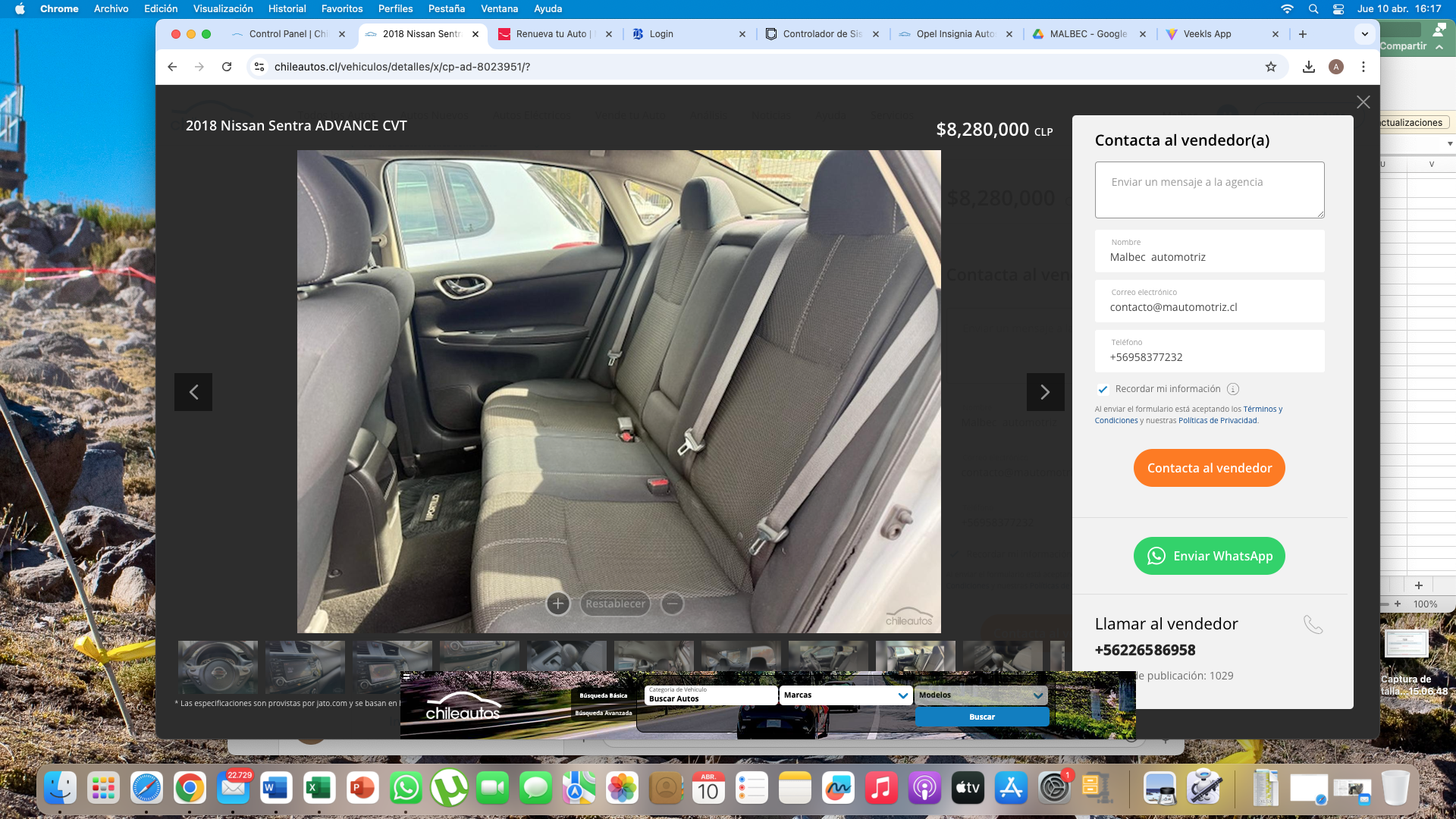Edit the Teléfono field
Screen dimensions: 1456x819
(x=1210, y=351)
